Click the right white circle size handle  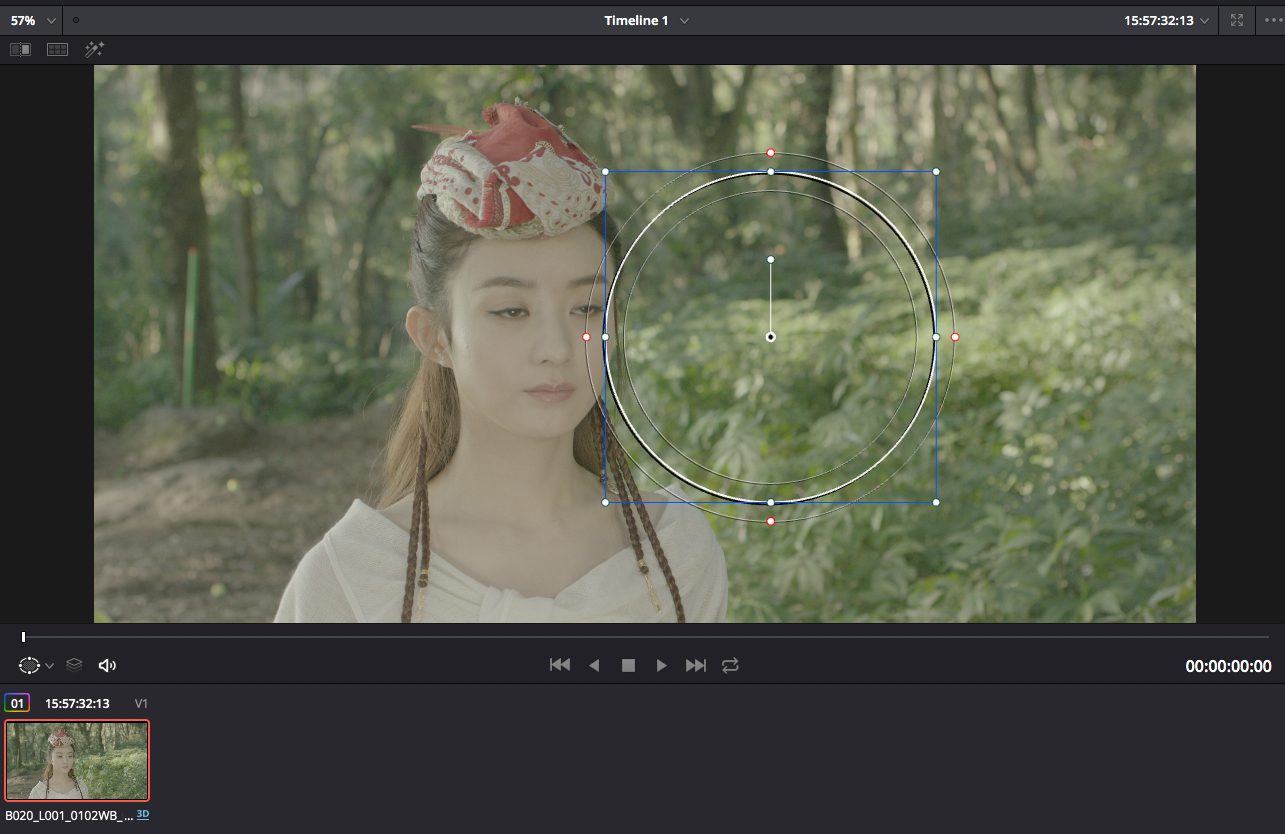[936, 338]
